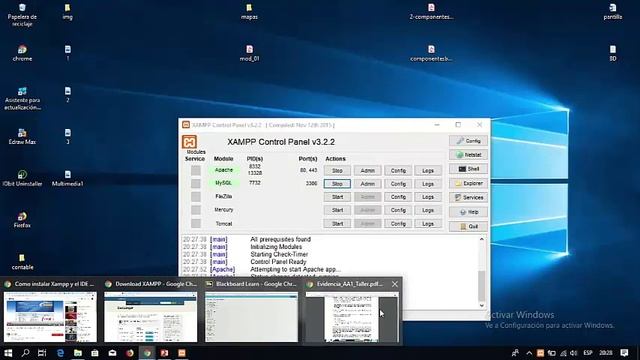Toggle the Tomcat service checkbox
This screenshot has width=640, height=360.
pos(196,223)
